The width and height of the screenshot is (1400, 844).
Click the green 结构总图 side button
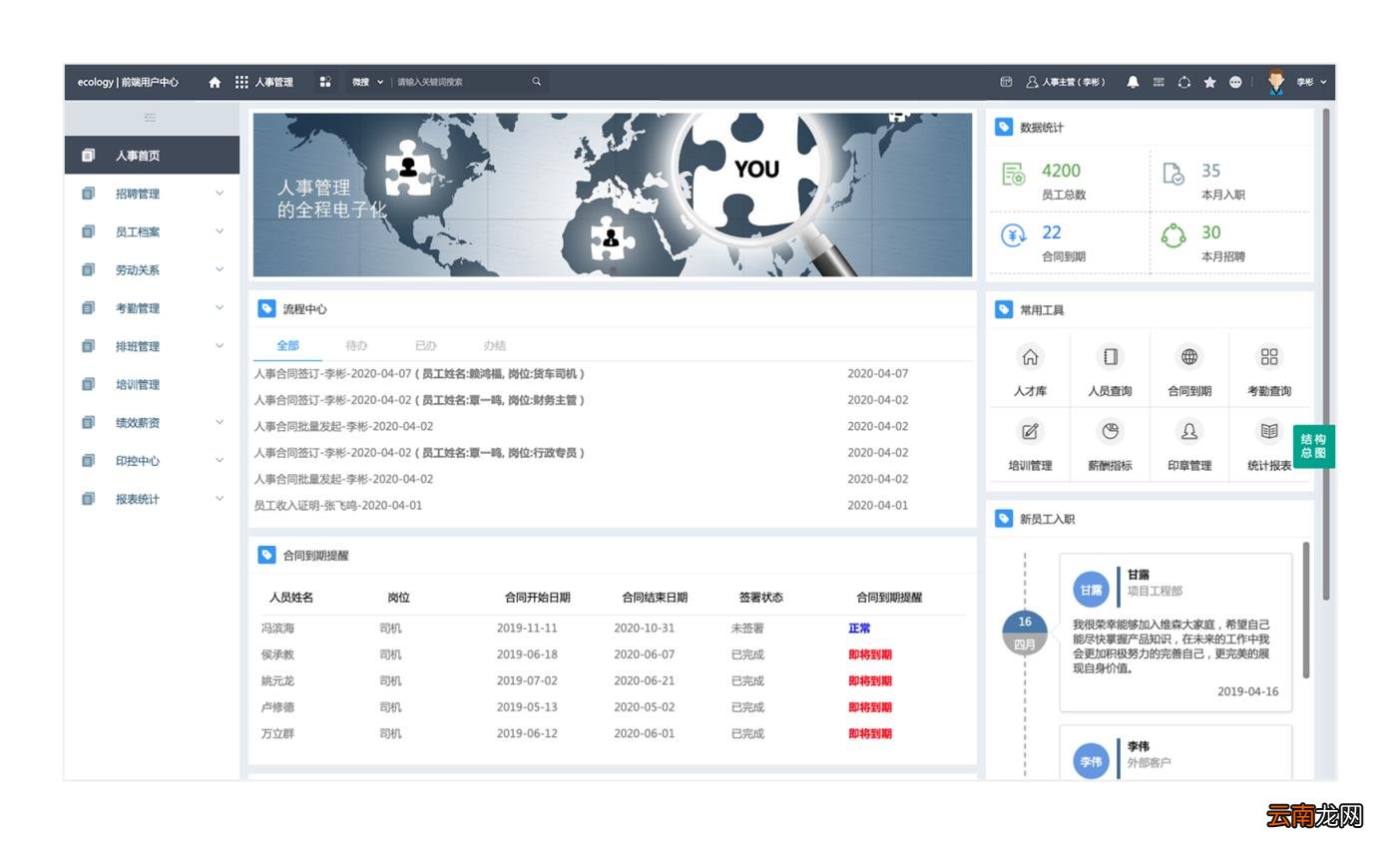point(1313,446)
